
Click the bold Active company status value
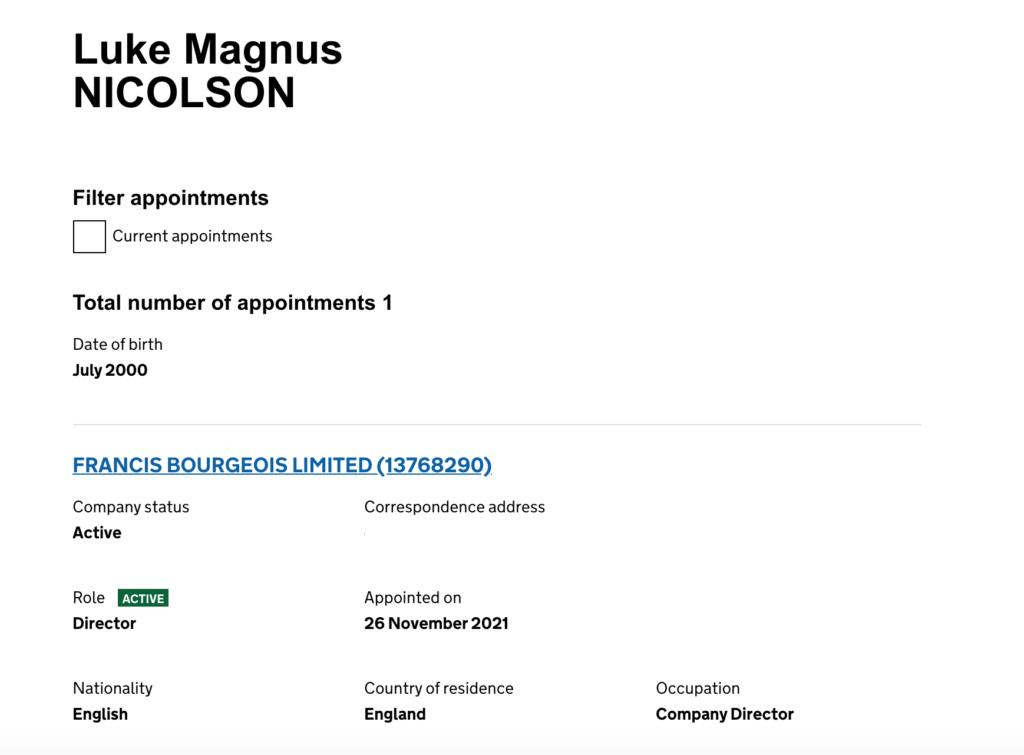tap(97, 533)
